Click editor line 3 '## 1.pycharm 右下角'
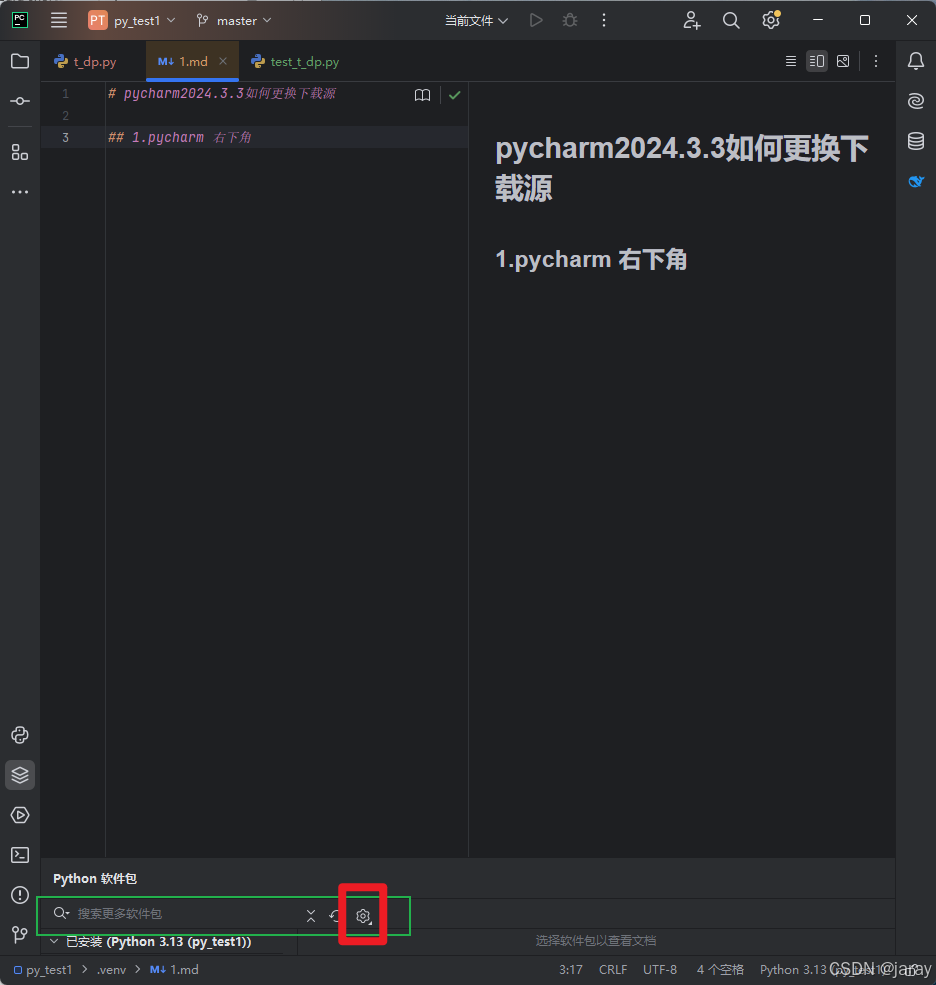Image resolution: width=936 pixels, height=985 pixels. click(x=180, y=138)
